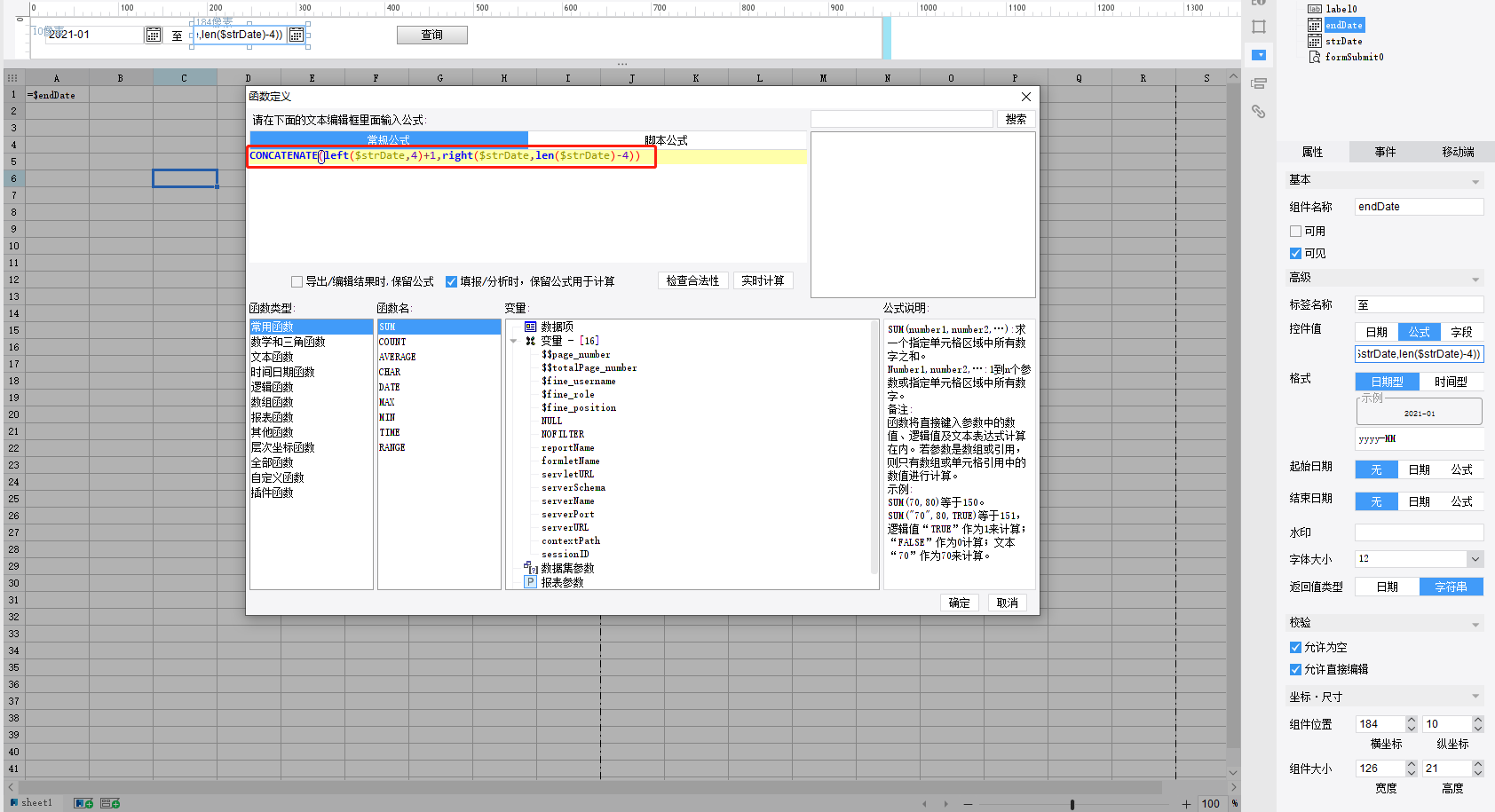Click the label0 widget icon
Viewport: 1495px width, 812px height.
[x=1314, y=9]
